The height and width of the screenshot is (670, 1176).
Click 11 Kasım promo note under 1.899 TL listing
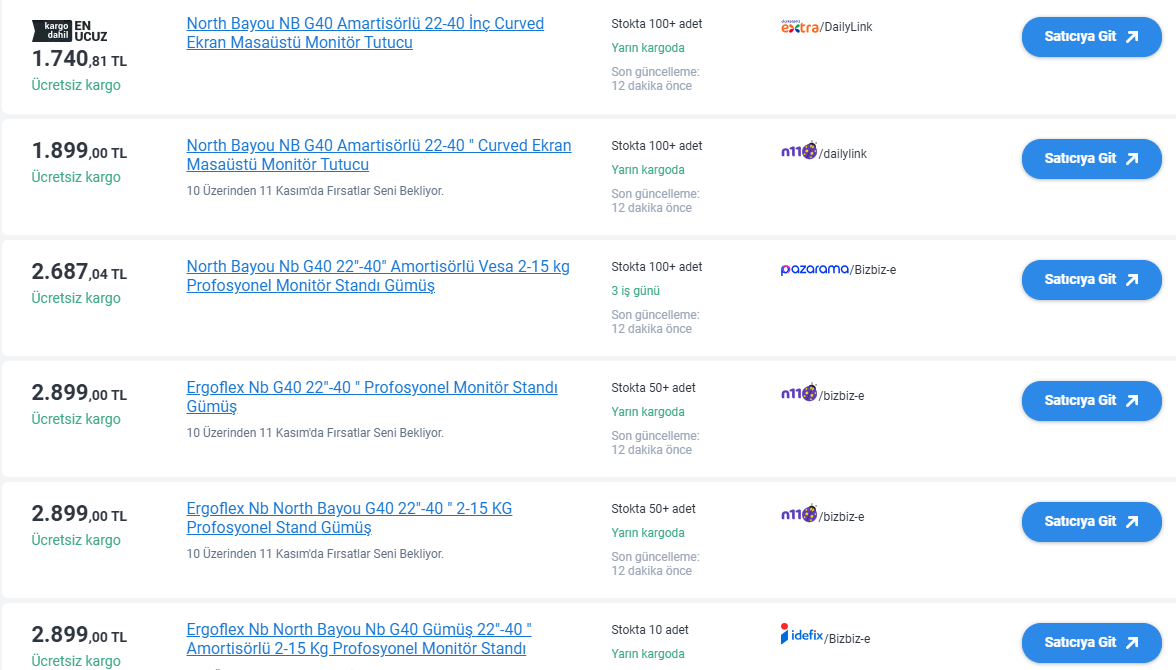(315, 191)
